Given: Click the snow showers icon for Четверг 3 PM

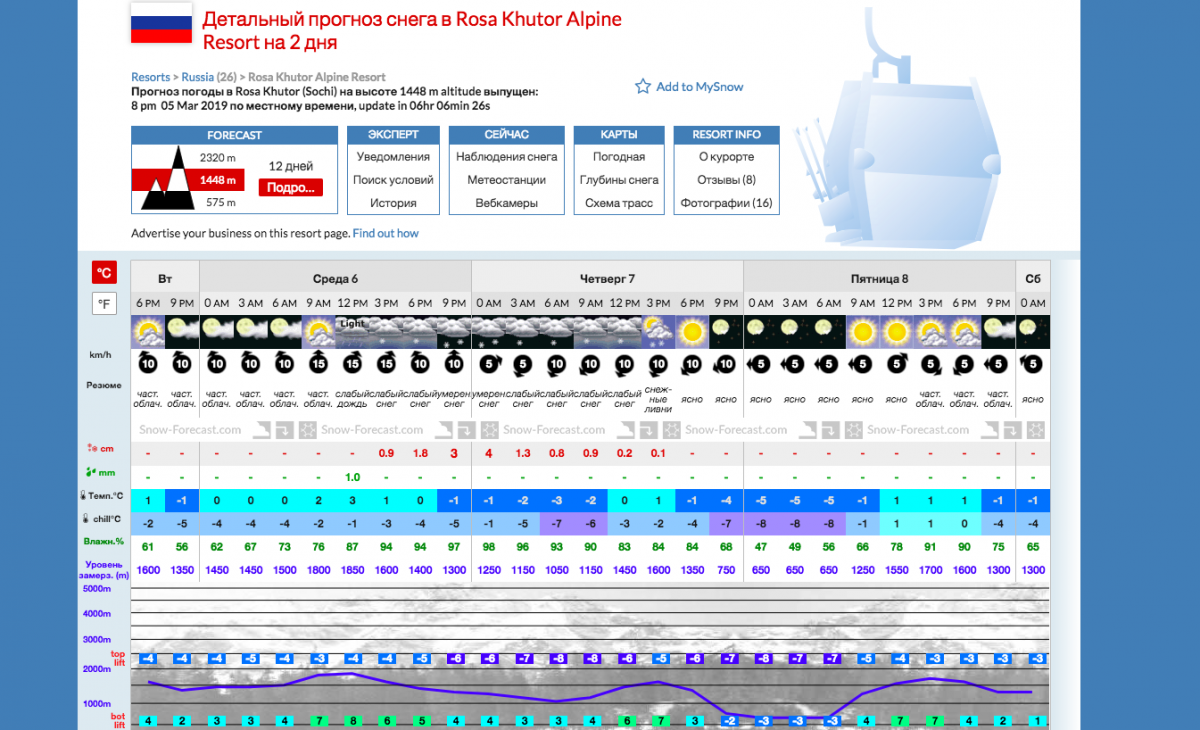Looking at the screenshot, I should coord(658,330).
